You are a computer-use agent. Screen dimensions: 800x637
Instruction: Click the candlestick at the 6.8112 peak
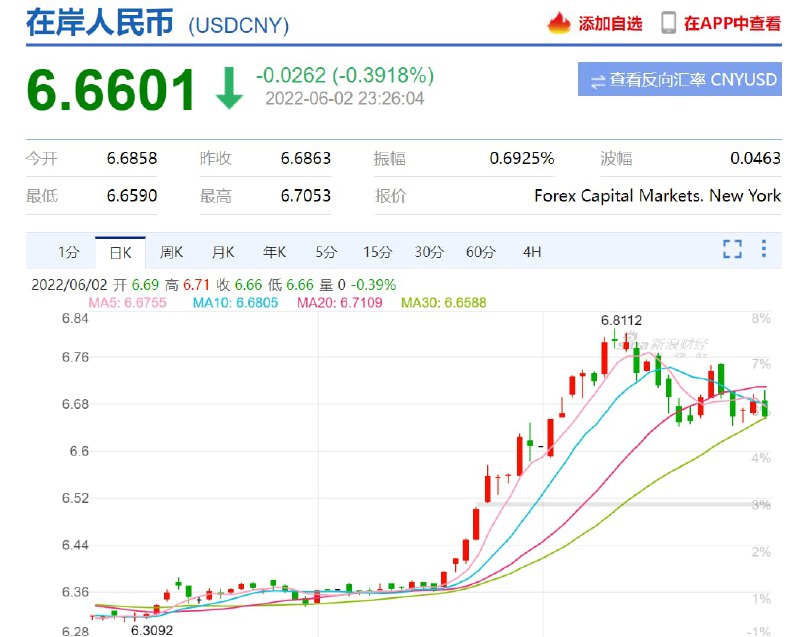click(616, 342)
